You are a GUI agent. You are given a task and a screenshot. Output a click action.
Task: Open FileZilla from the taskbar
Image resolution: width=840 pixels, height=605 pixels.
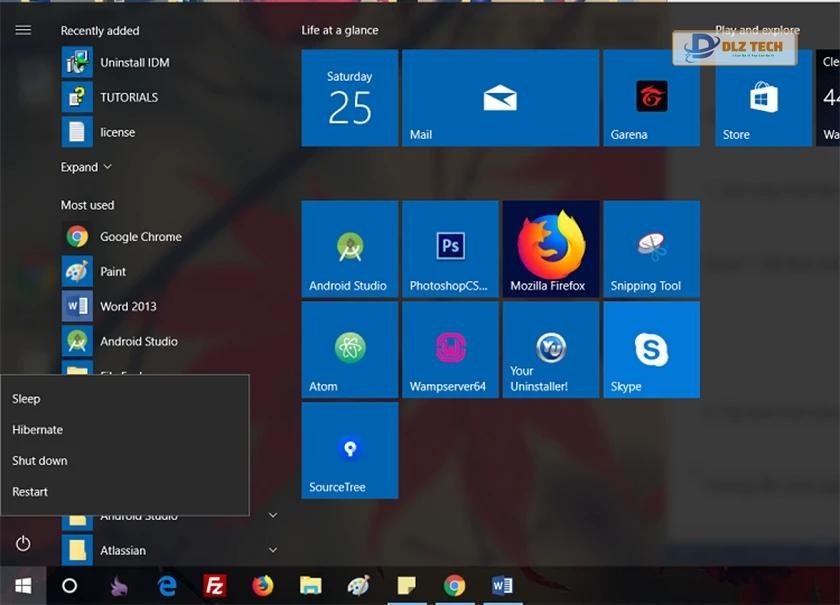(214, 586)
